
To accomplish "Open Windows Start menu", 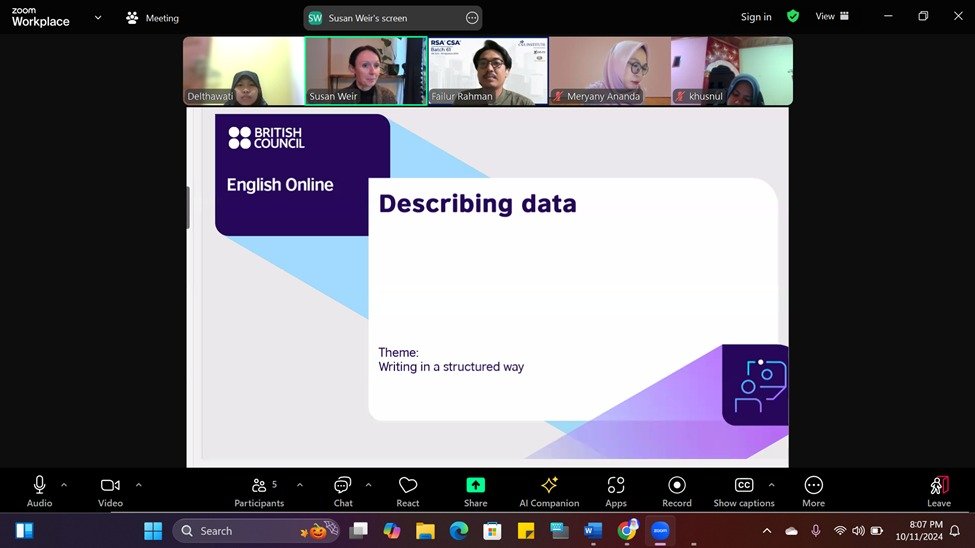I will (153, 531).
